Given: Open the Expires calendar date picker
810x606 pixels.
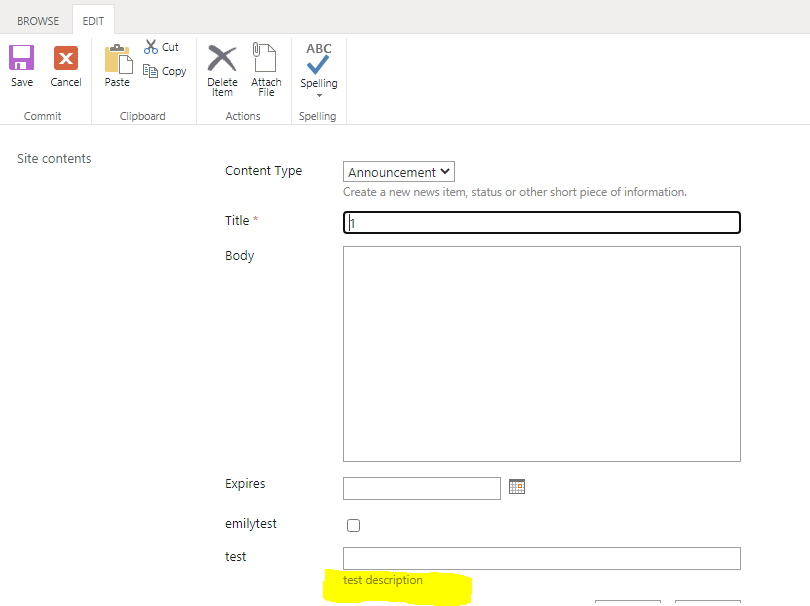Looking at the screenshot, I should point(517,487).
